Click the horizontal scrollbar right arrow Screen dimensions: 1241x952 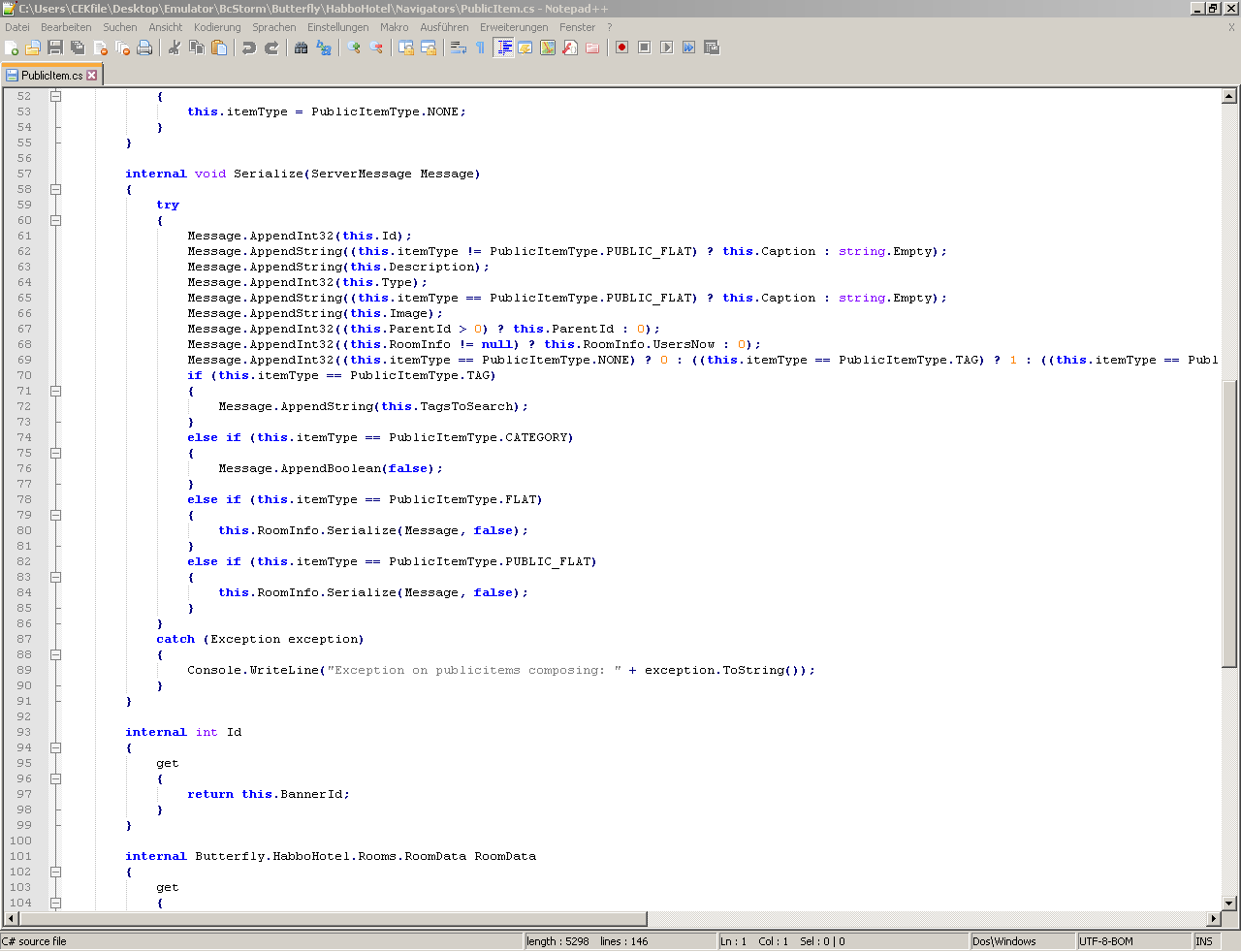[1213, 918]
